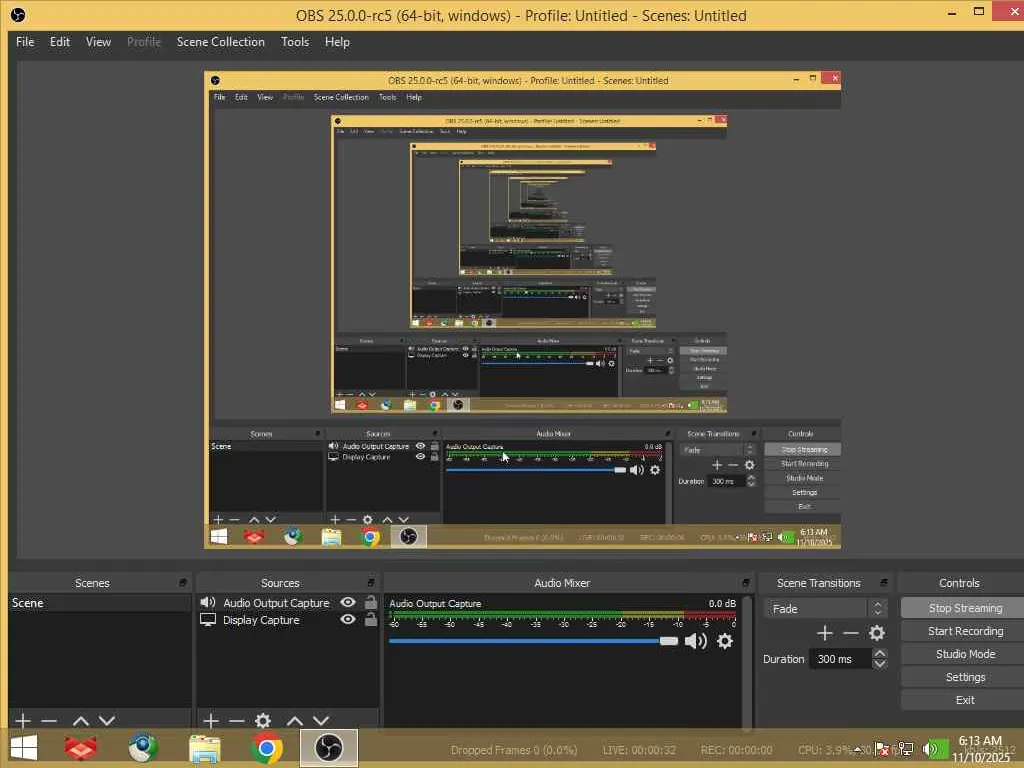Move scene down with the Scenes down arrow

(107, 721)
